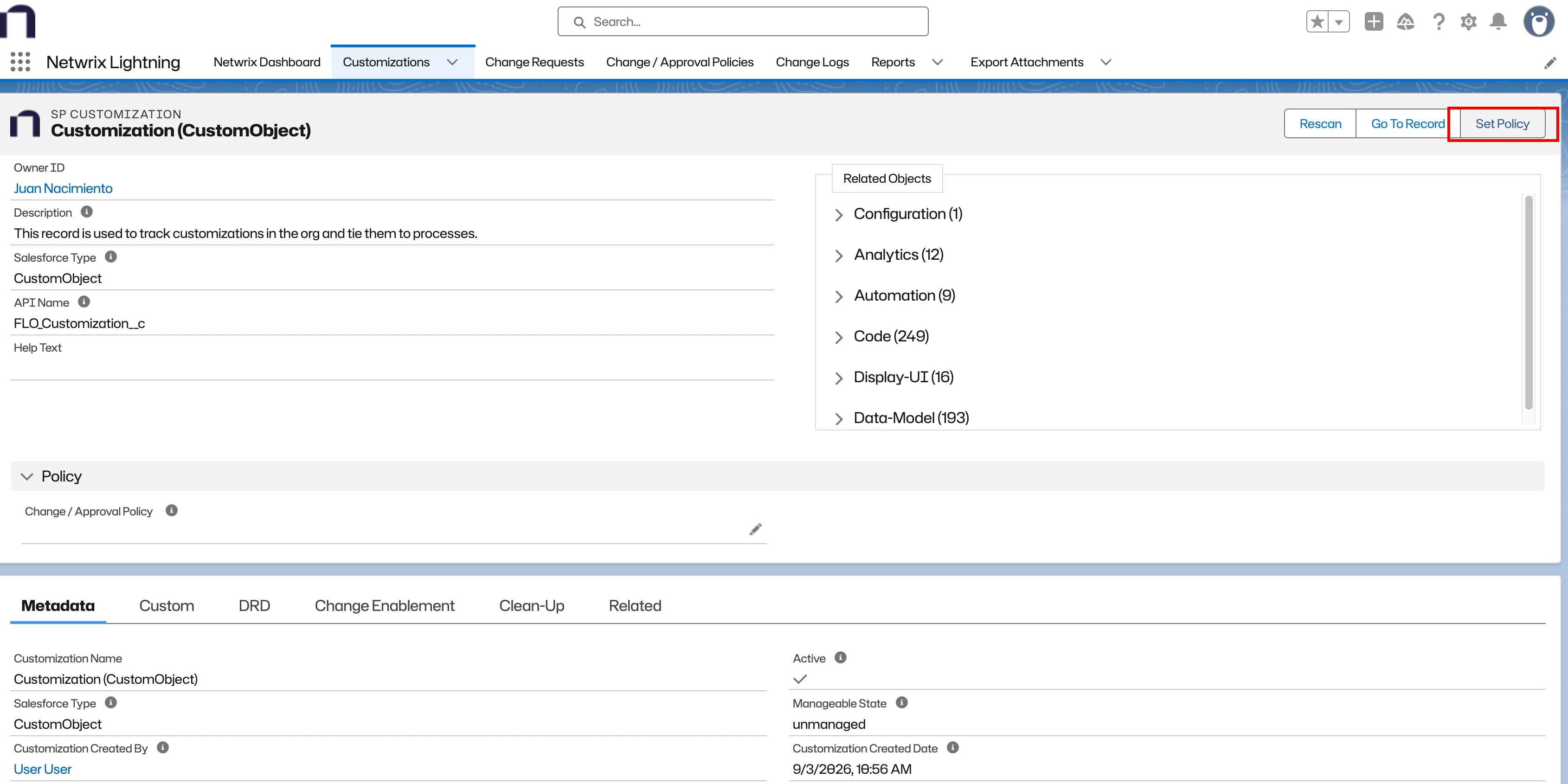Click the search magnifier icon
The image size is (1568, 784).
(579, 23)
